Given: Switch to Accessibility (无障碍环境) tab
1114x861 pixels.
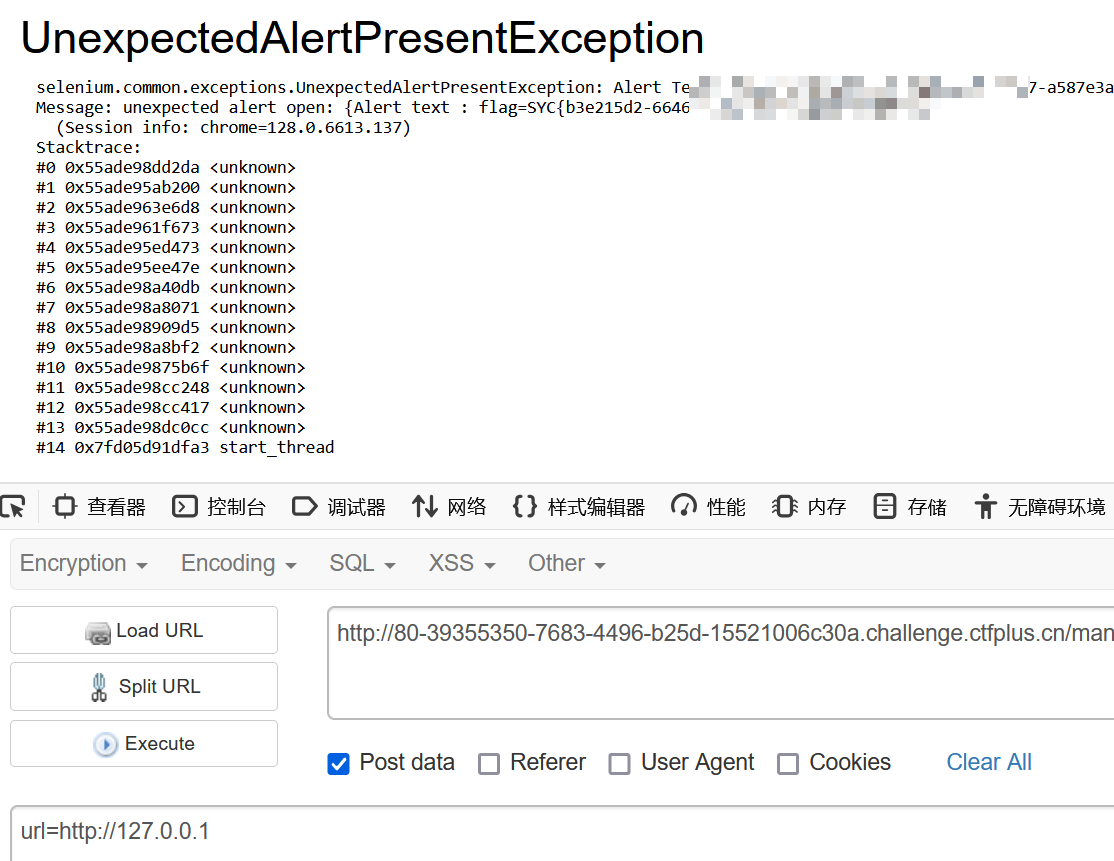Looking at the screenshot, I should pyautogui.click(x=1040, y=507).
